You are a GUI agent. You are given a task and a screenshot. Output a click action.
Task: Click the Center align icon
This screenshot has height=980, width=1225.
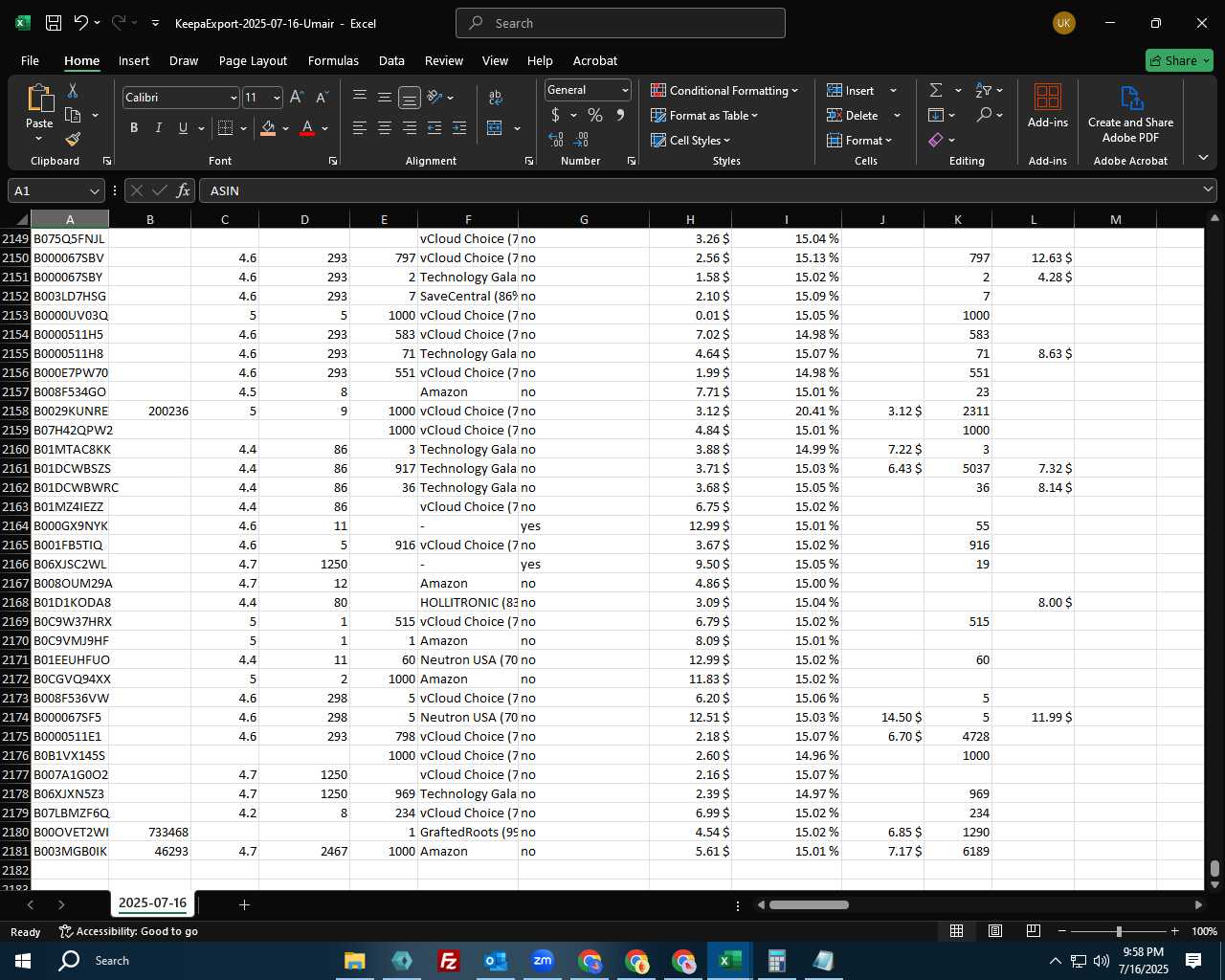[x=385, y=128]
